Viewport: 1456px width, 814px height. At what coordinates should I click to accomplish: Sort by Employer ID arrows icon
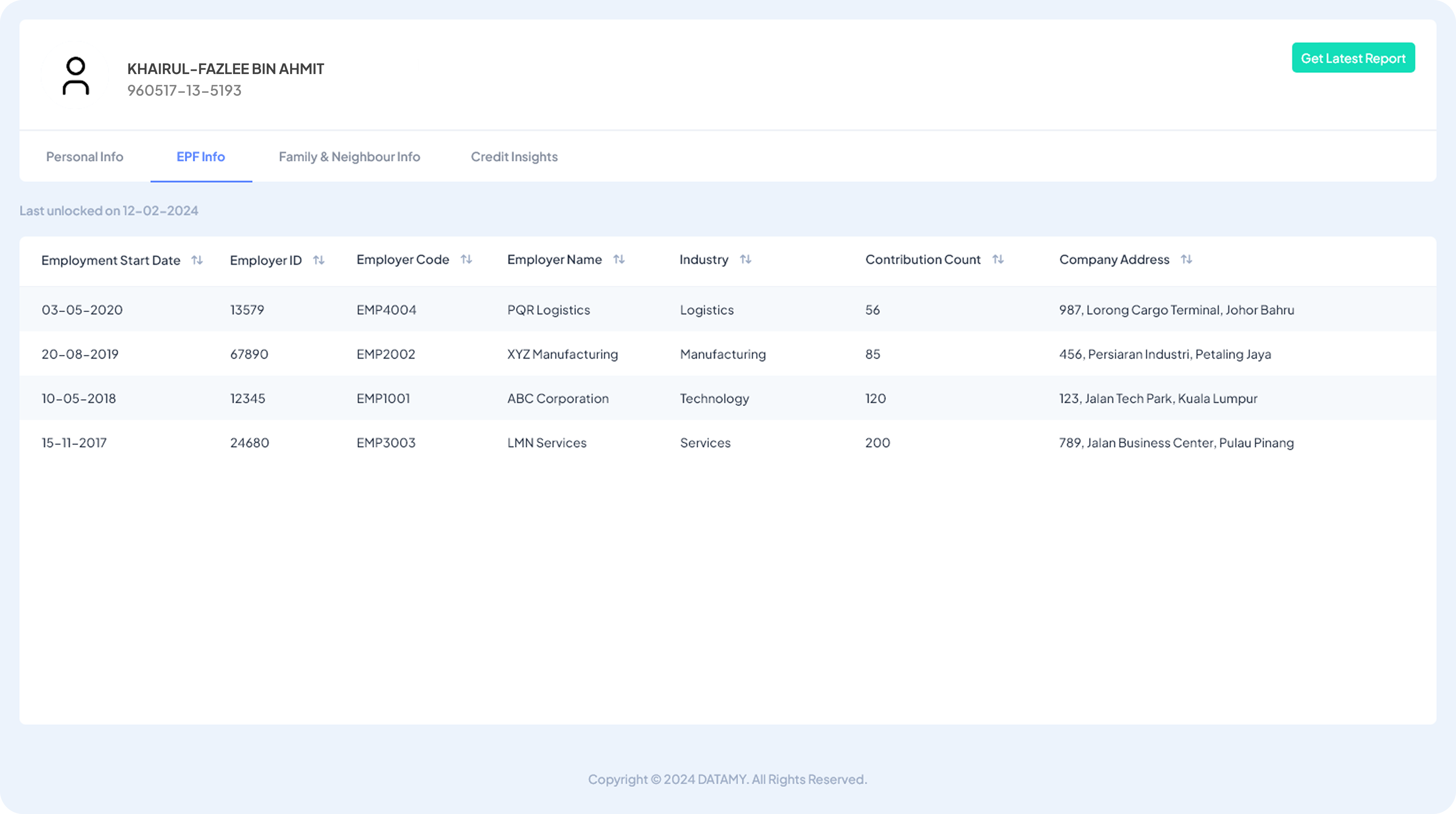point(319,260)
